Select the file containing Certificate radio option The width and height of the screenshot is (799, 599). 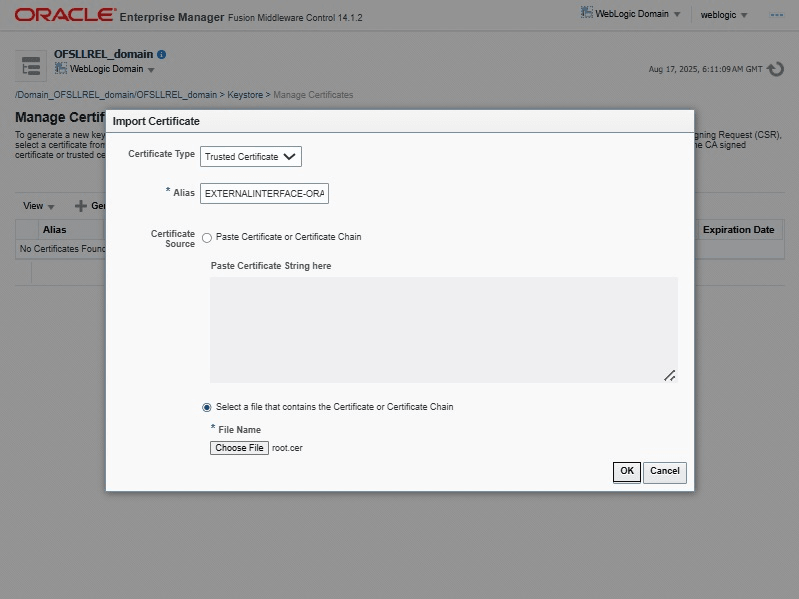point(206,407)
